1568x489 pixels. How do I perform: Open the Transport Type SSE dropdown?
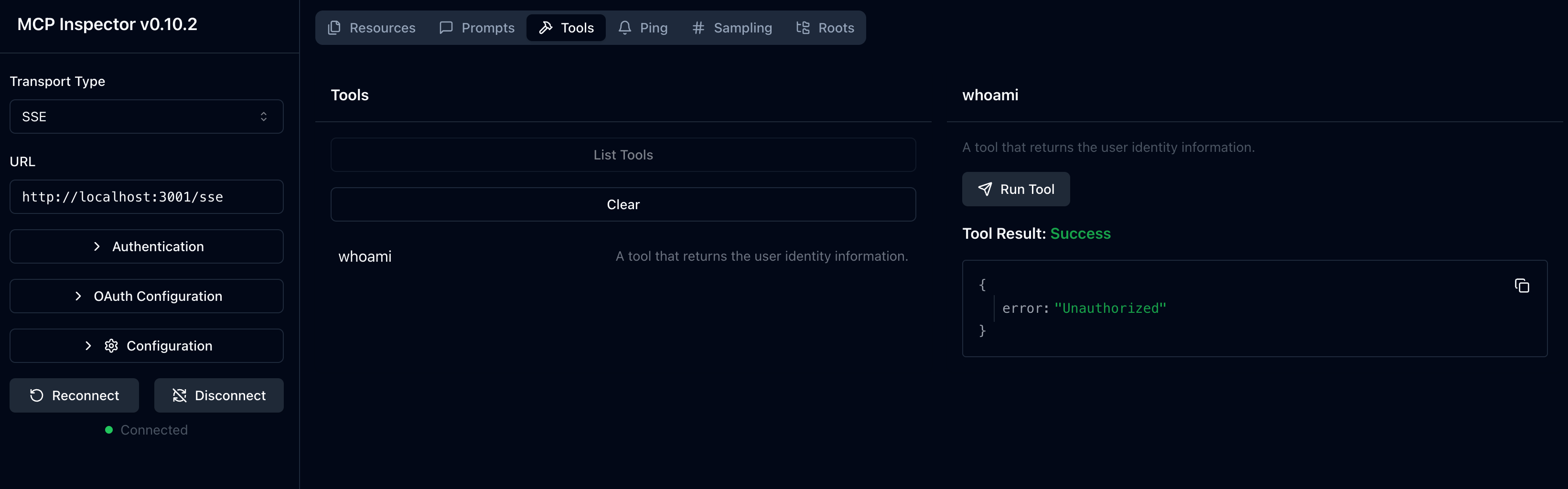pos(146,117)
